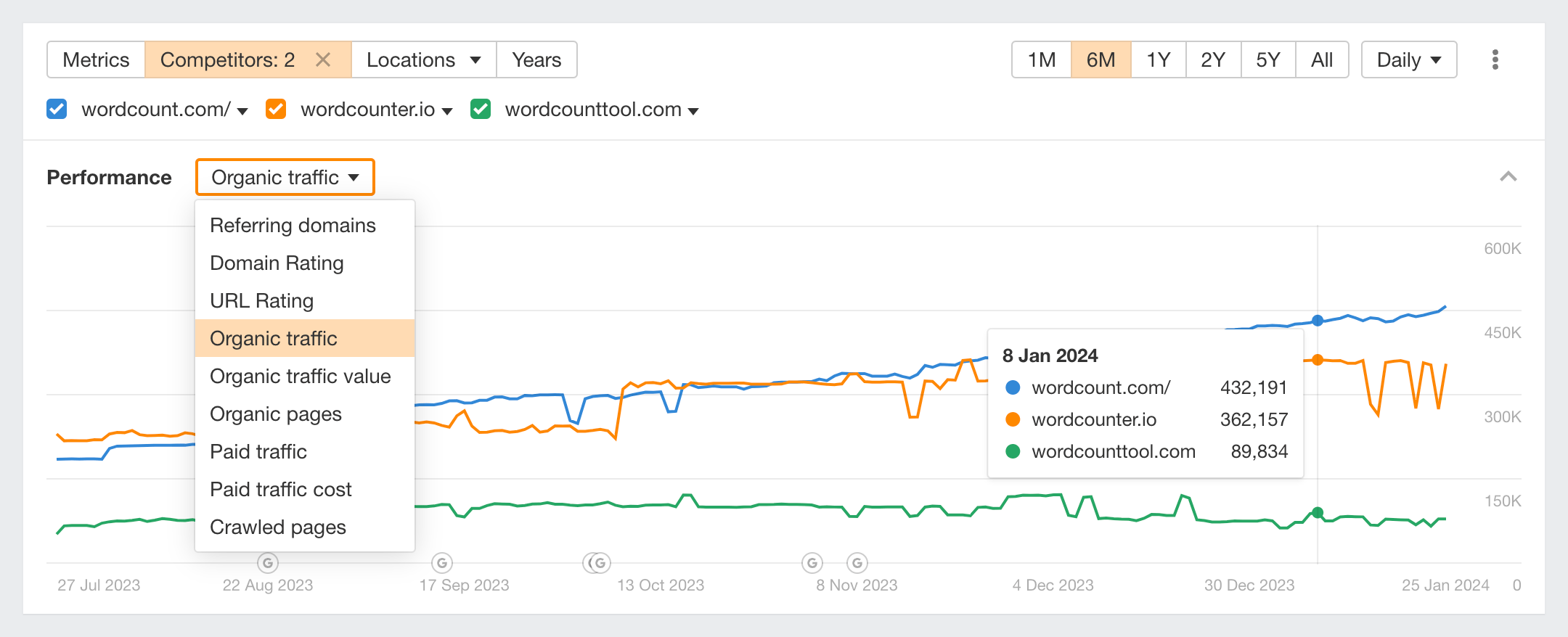Click blue data point on wordcount.com line
The width and height of the screenshot is (1568, 637).
pos(1318,321)
